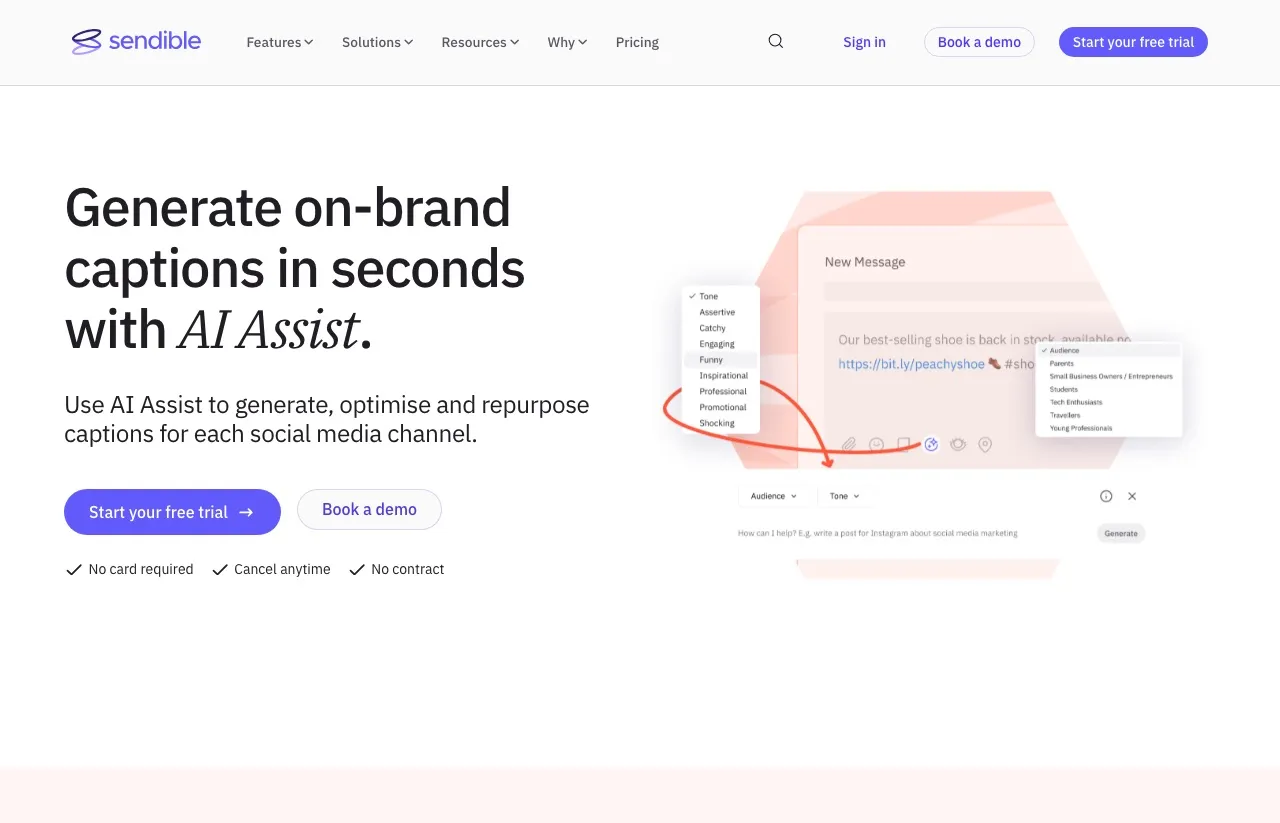The height and width of the screenshot is (823, 1280).
Task: Click the eye preview icon in the composer
Action: point(958,444)
